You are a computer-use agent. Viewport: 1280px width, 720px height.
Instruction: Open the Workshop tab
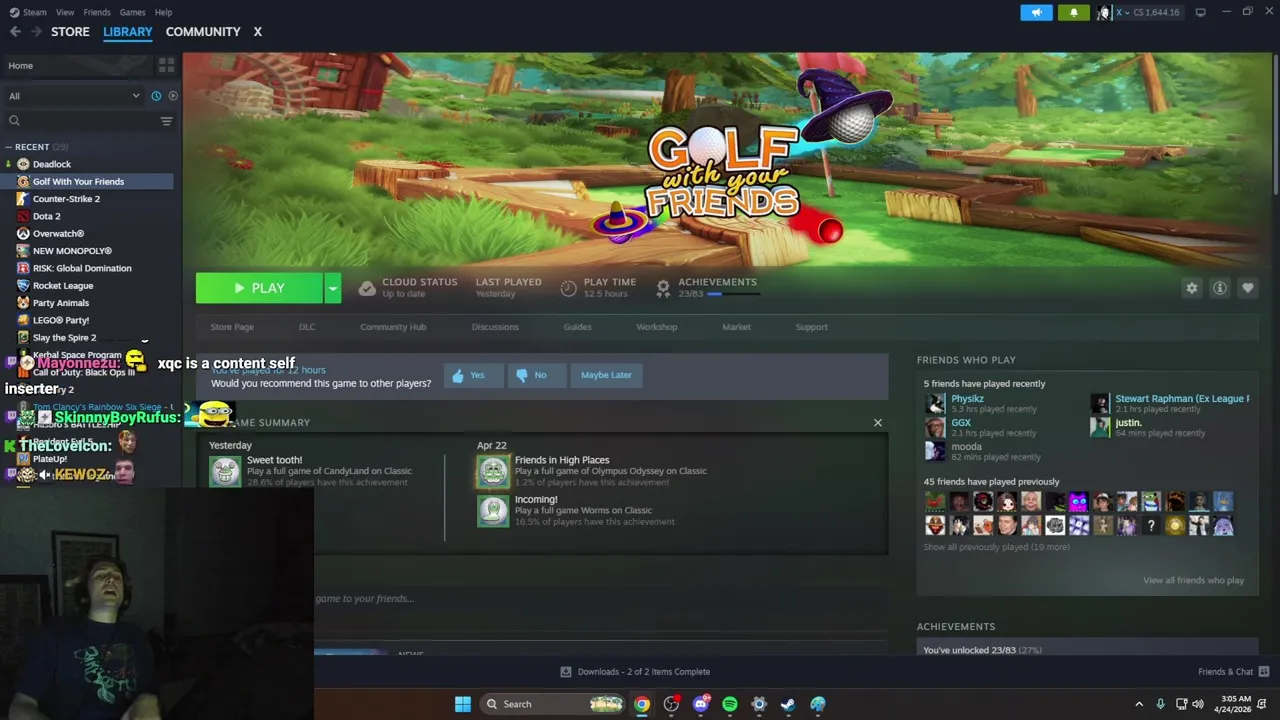click(656, 327)
